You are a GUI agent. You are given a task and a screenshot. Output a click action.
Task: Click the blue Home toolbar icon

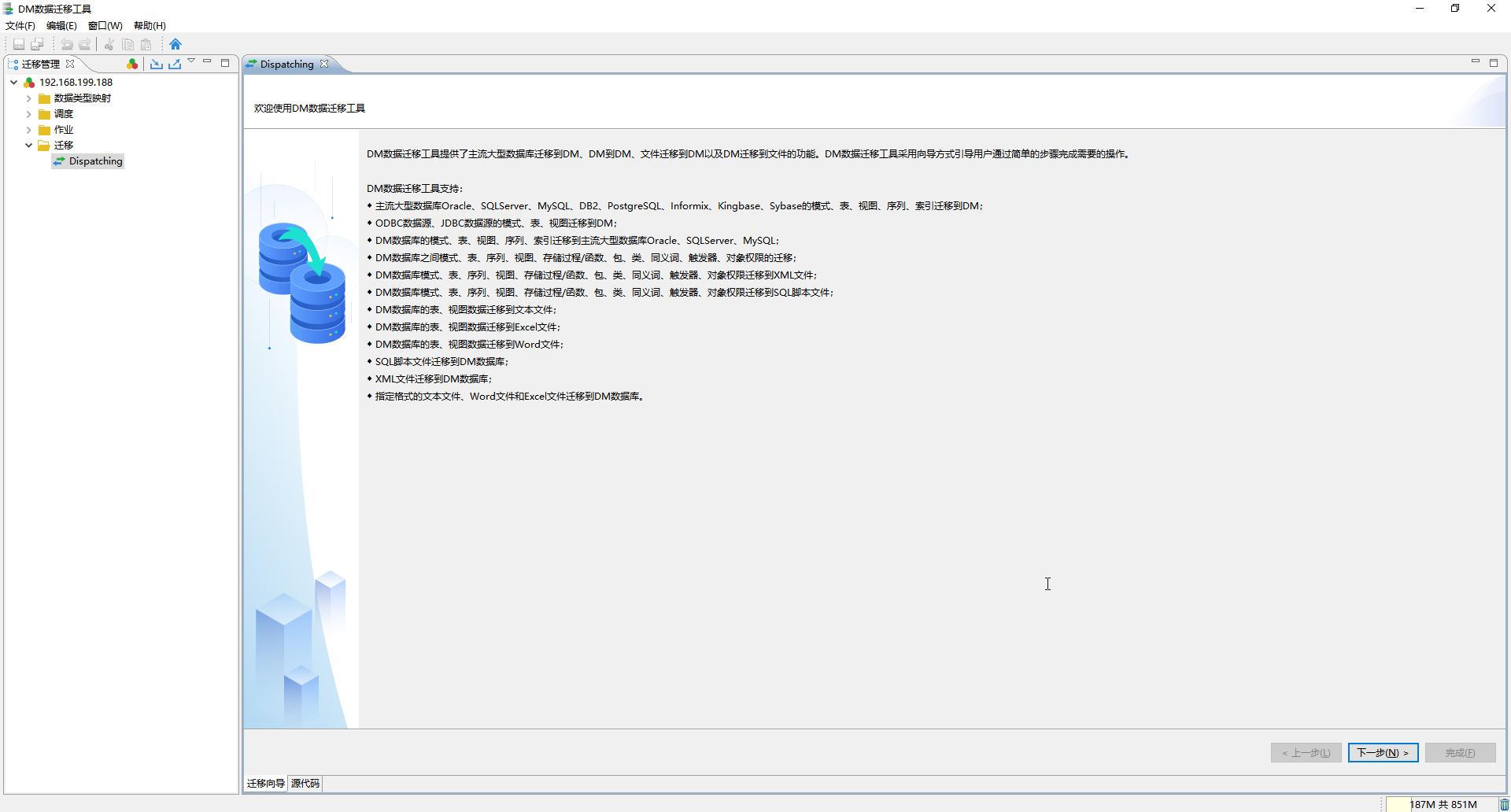point(175,44)
